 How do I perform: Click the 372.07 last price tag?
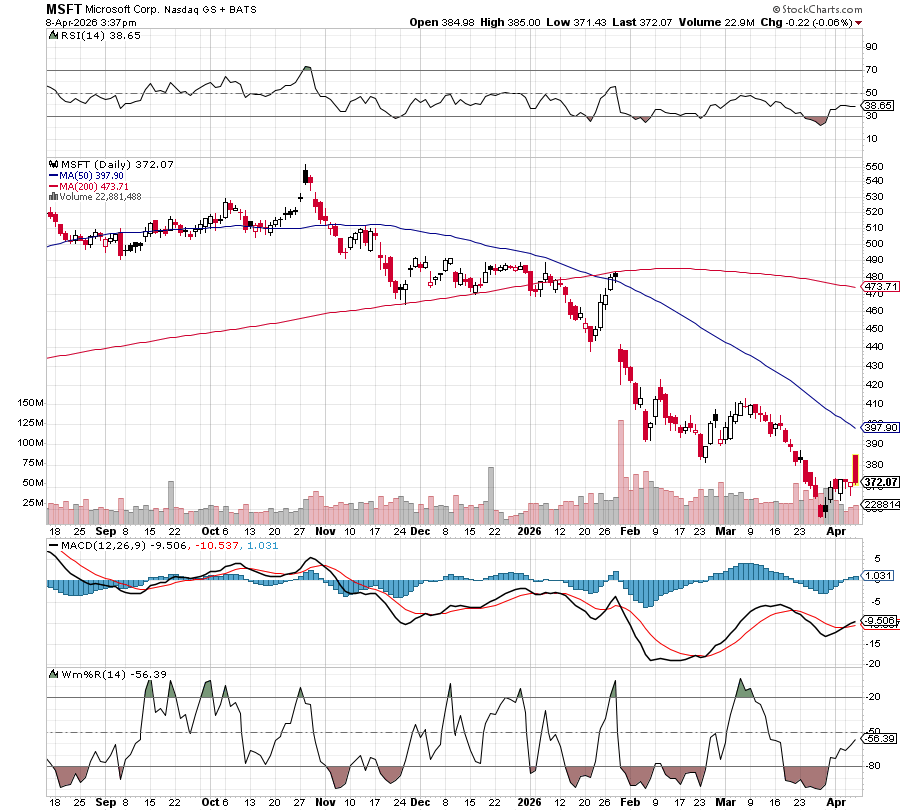coord(879,481)
